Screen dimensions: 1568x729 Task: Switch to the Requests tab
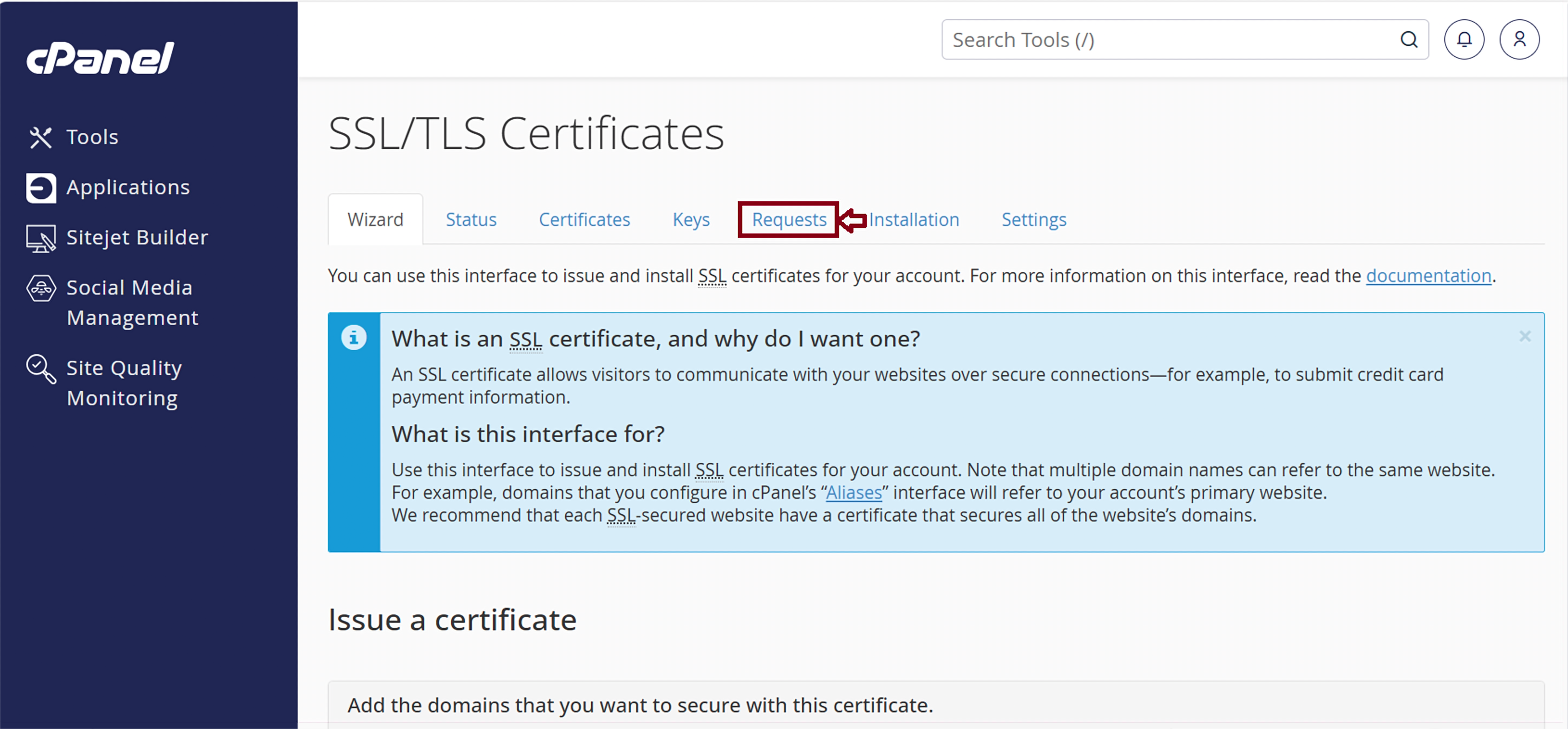[x=789, y=220]
